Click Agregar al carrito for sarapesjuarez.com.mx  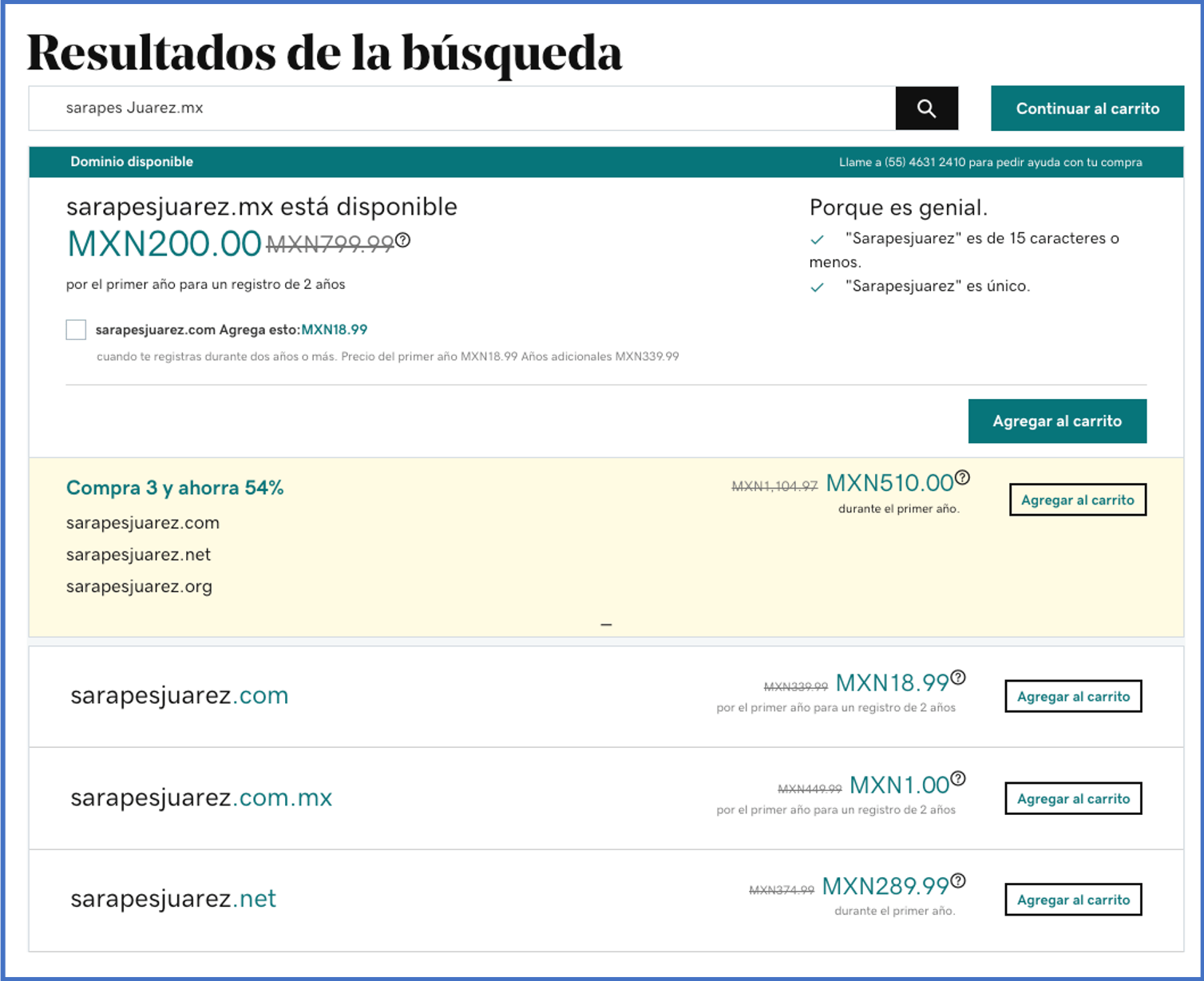click(1072, 797)
